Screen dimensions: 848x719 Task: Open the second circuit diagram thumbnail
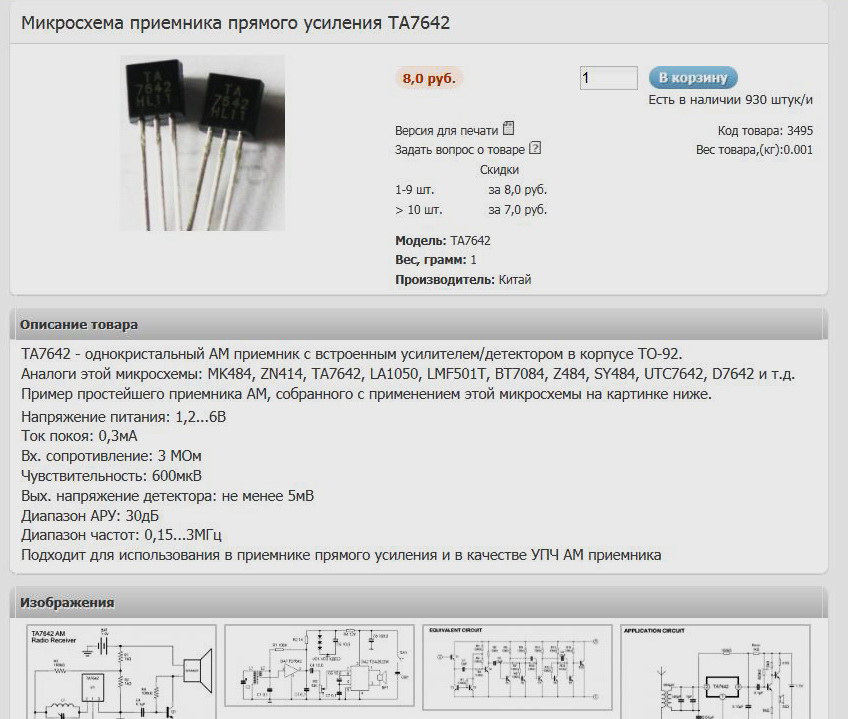coord(319,665)
